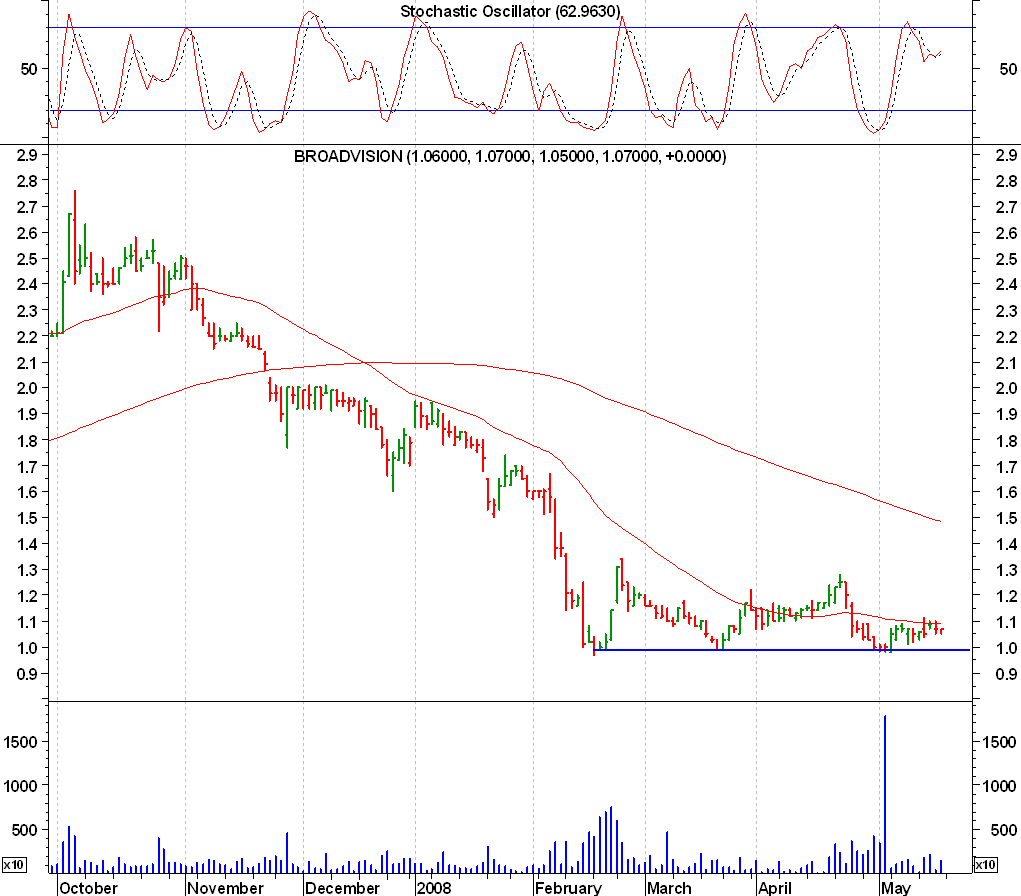The width and height of the screenshot is (1021, 896).
Task: Select the March label on the time axis
Action: point(669,887)
